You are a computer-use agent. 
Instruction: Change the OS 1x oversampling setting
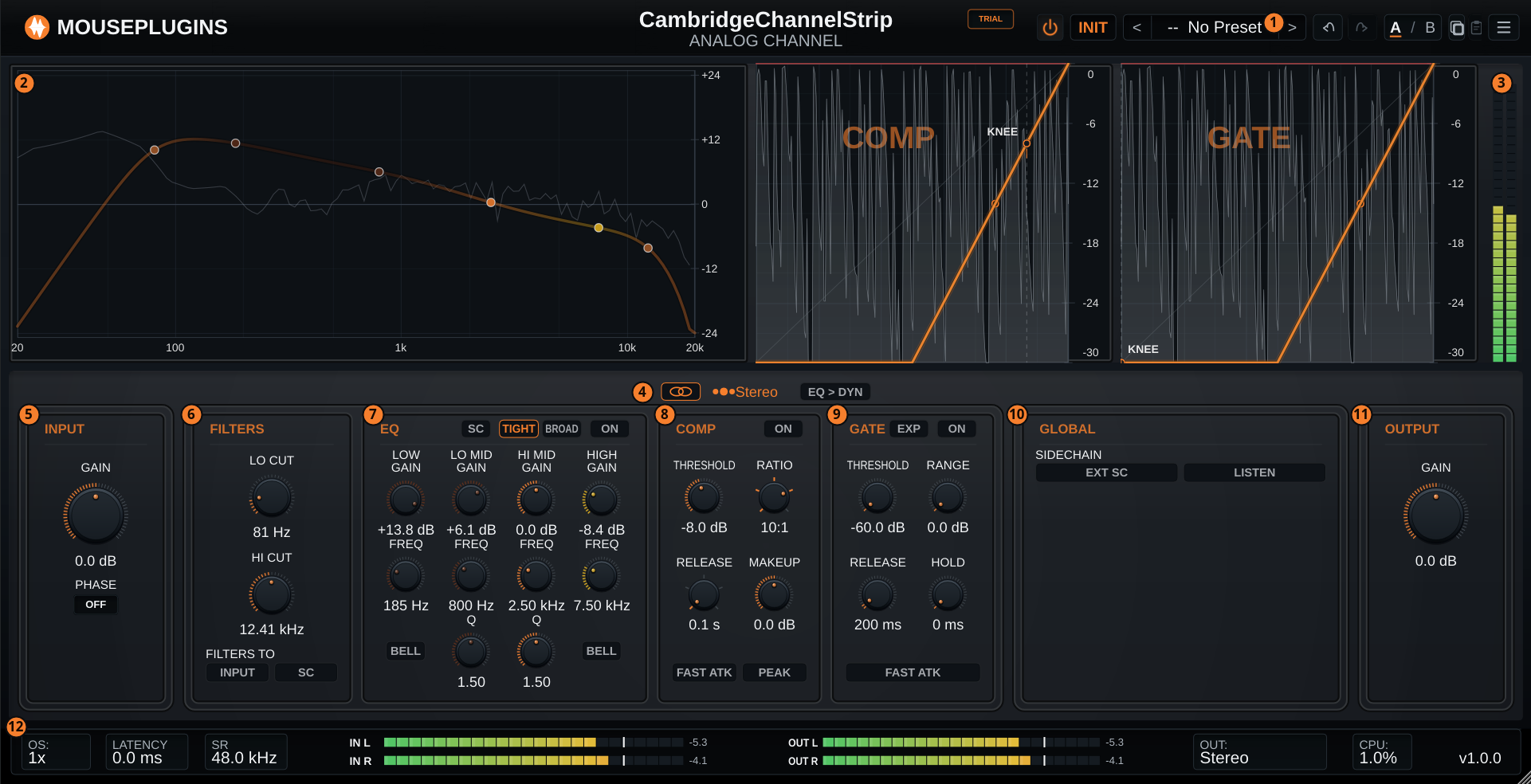click(56, 751)
